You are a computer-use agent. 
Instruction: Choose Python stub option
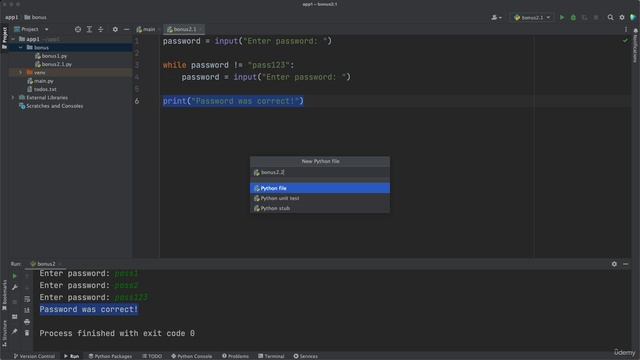point(320,208)
